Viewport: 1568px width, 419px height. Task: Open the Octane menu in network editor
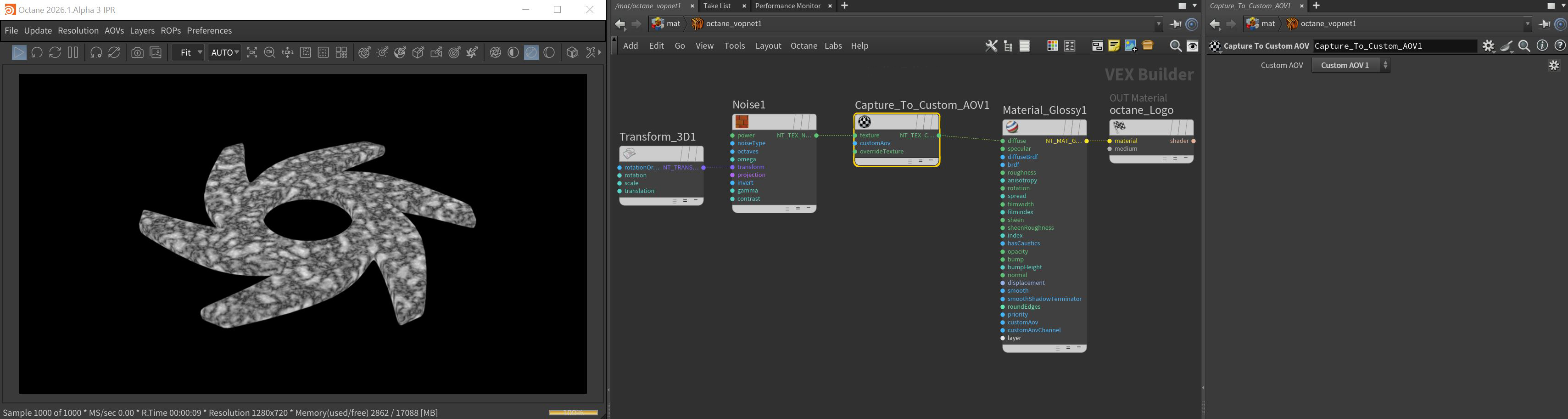pyautogui.click(x=803, y=45)
